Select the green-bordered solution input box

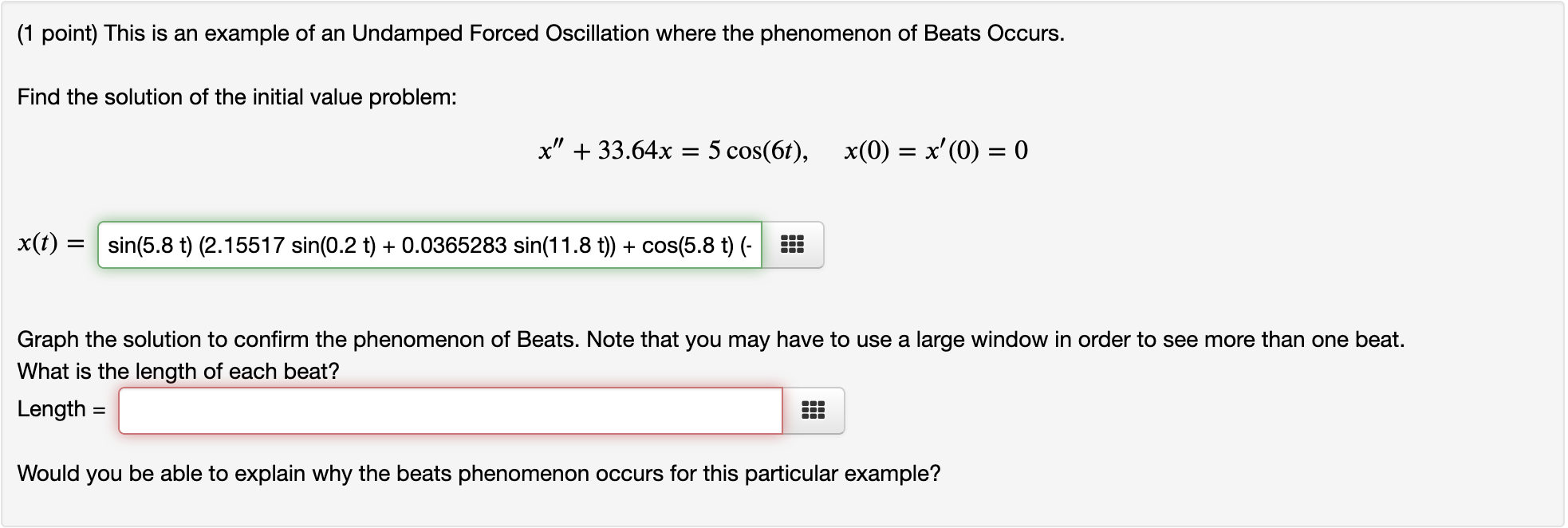click(x=431, y=245)
